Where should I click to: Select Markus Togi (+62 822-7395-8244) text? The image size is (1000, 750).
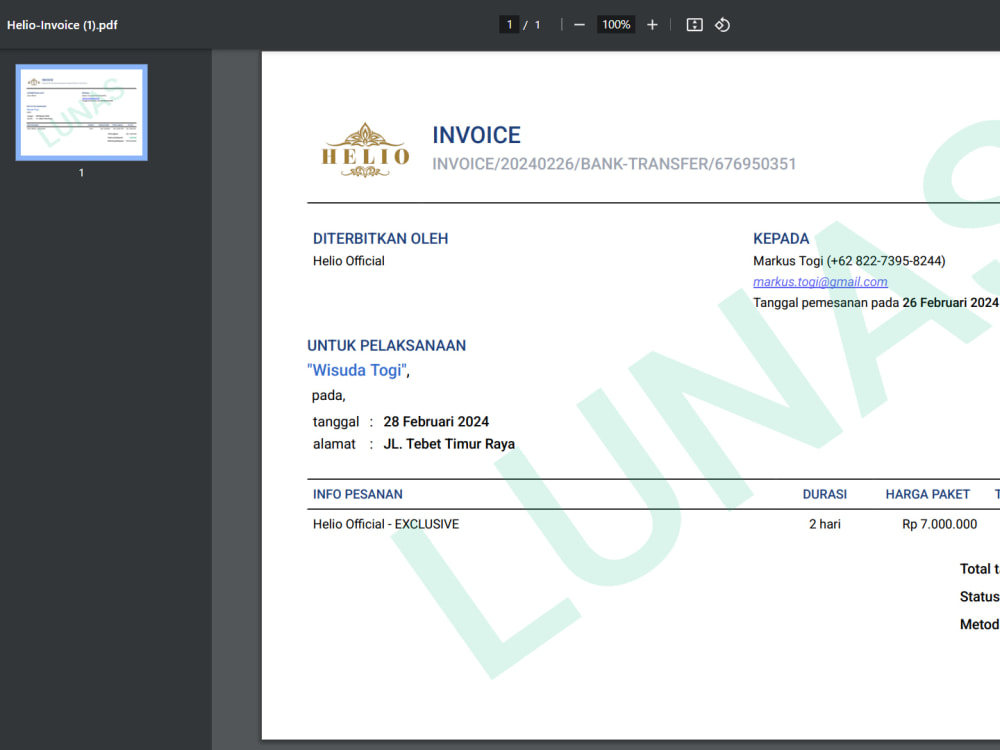coord(849,261)
